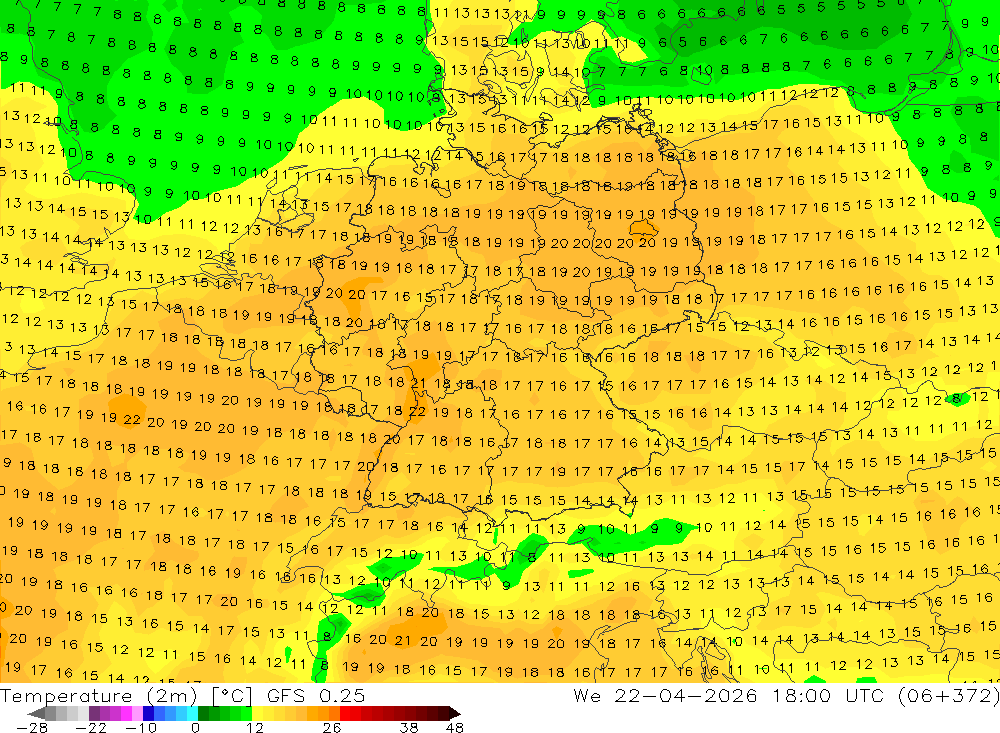Click the '(06+372)' forecast run label
The height and width of the screenshot is (733, 1000).
[948, 695]
